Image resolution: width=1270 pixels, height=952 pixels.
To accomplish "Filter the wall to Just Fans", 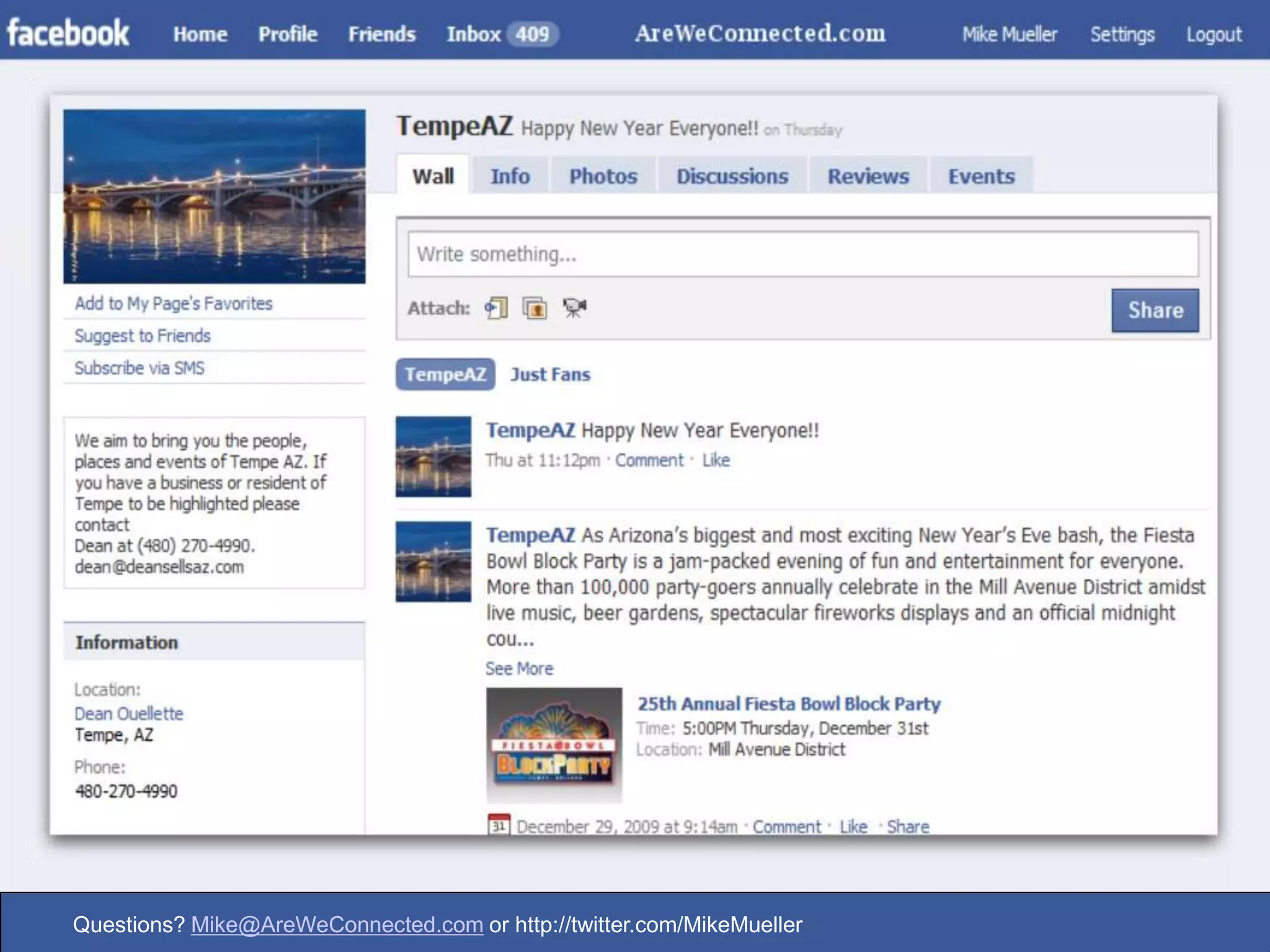I will 550,374.
